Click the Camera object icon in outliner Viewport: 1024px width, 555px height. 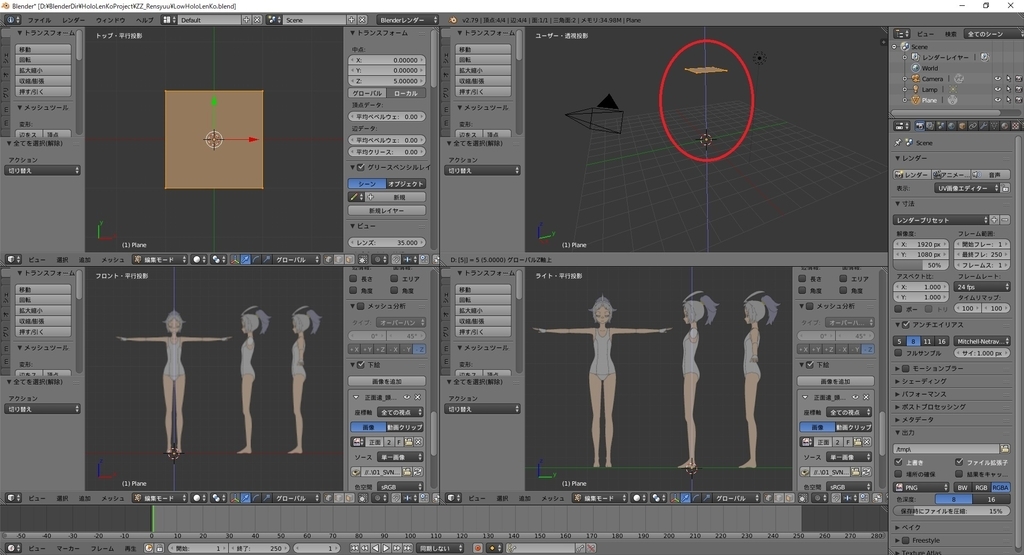point(916,78)
